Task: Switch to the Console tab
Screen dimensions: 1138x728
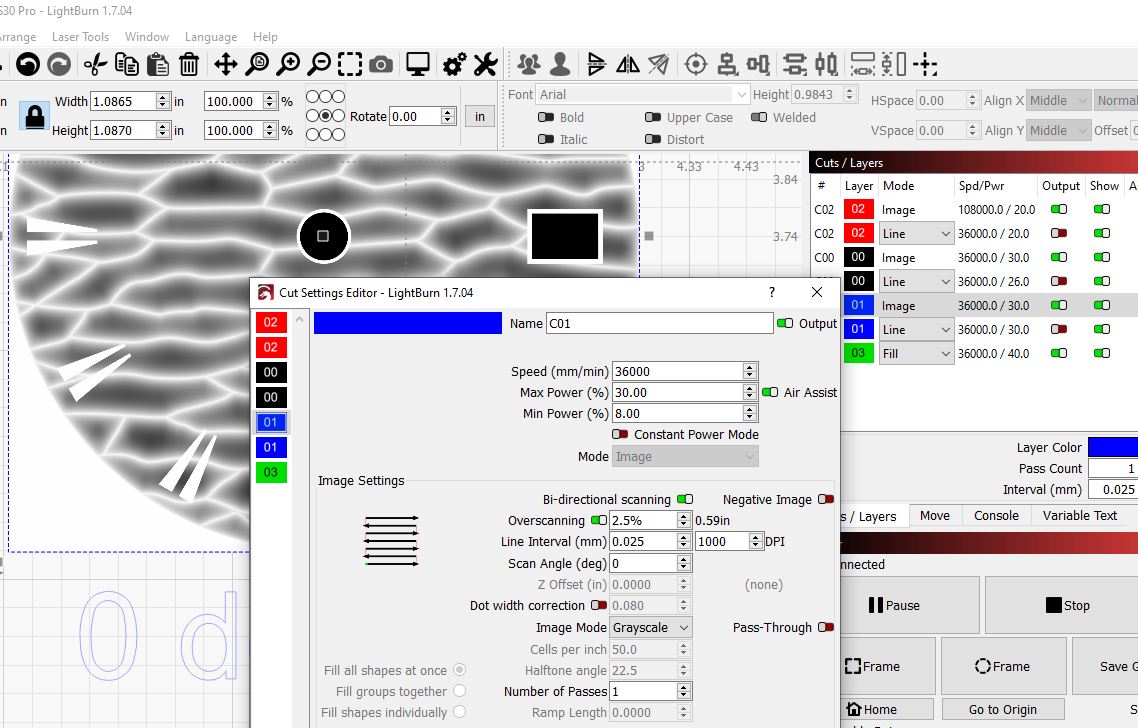Action: click(996, 515)
